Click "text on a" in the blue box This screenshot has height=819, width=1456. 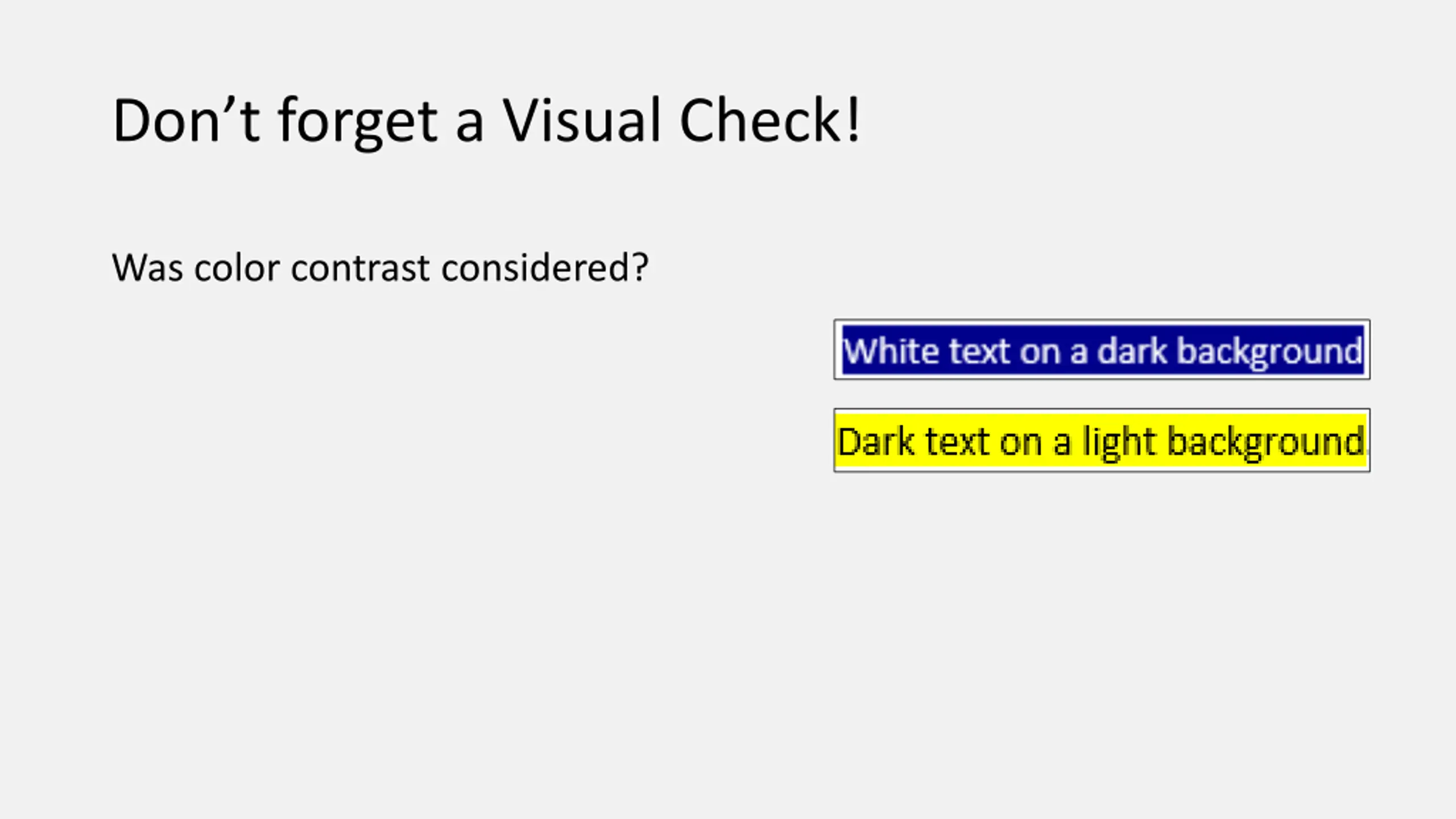point(1018,351)
